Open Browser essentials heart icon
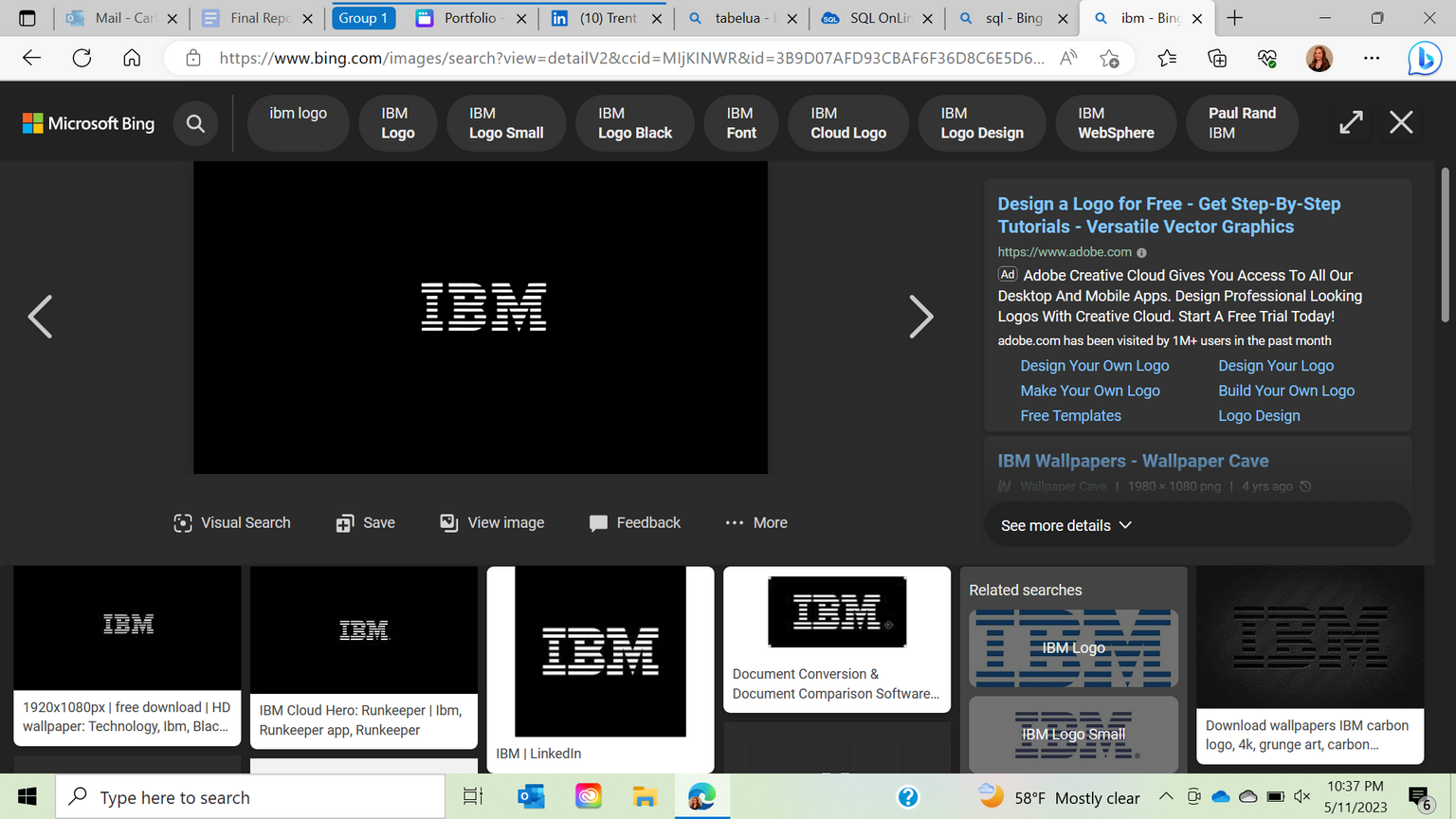This screenshot has width=1456, height=819. click(1267, 58)
